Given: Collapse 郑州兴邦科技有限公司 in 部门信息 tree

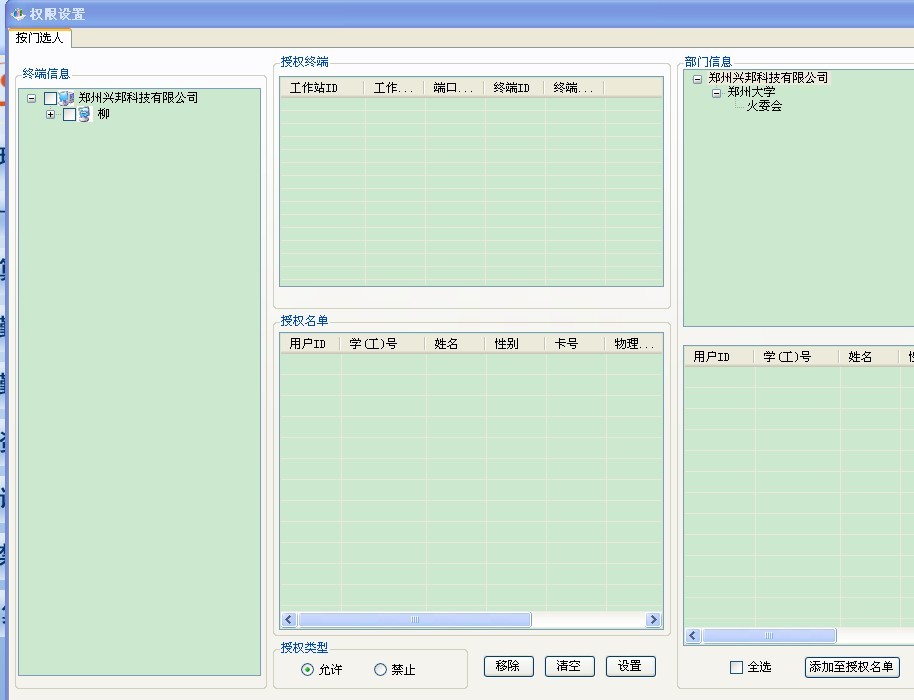Looking at the screenshot, I should [697, 79].
